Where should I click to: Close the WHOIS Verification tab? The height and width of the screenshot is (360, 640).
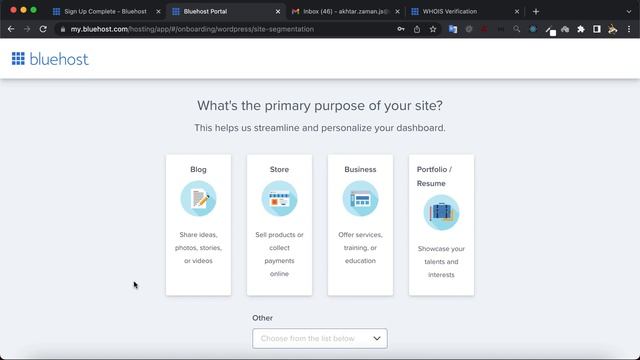point(517,11)
